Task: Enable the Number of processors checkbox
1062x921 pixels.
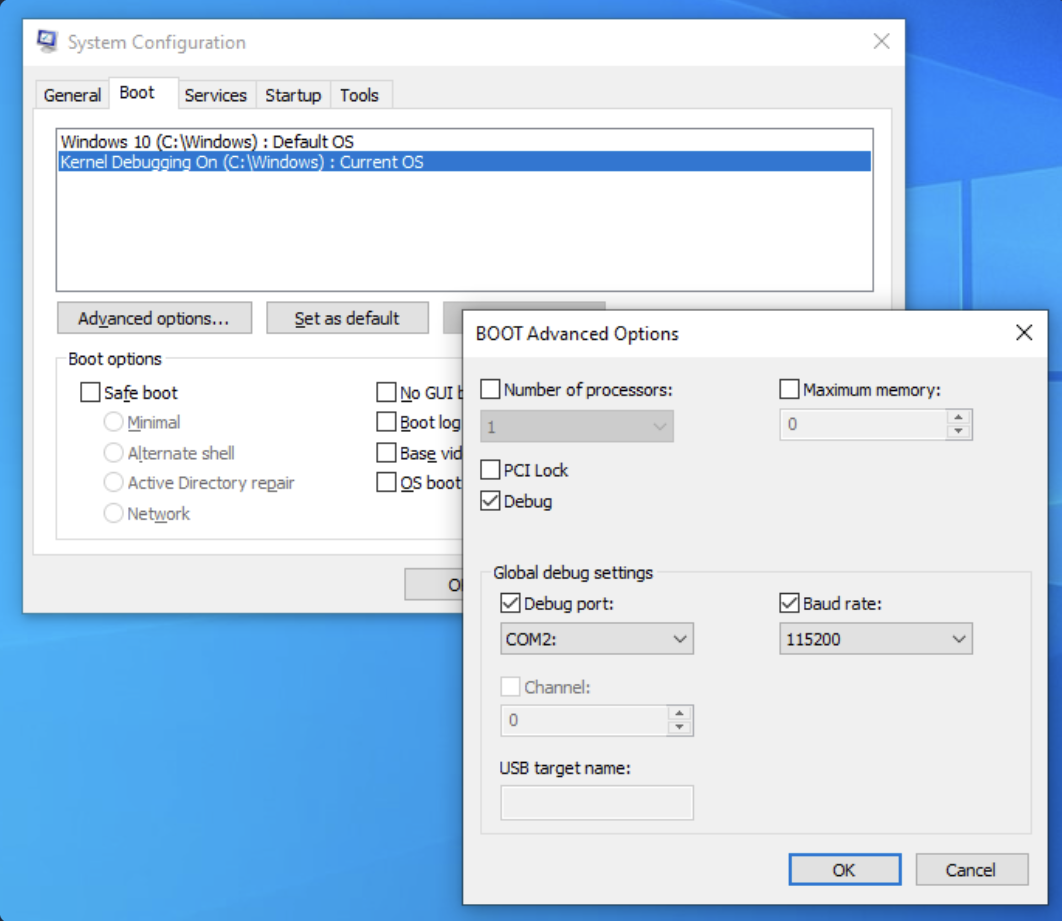Action: pos(491,389)
